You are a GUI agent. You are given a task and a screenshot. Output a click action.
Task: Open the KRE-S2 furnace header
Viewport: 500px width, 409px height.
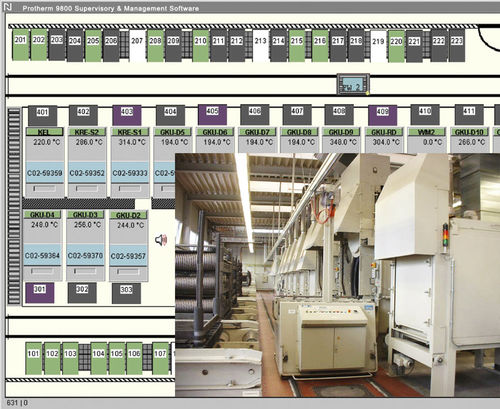click(x=87, y=132)
